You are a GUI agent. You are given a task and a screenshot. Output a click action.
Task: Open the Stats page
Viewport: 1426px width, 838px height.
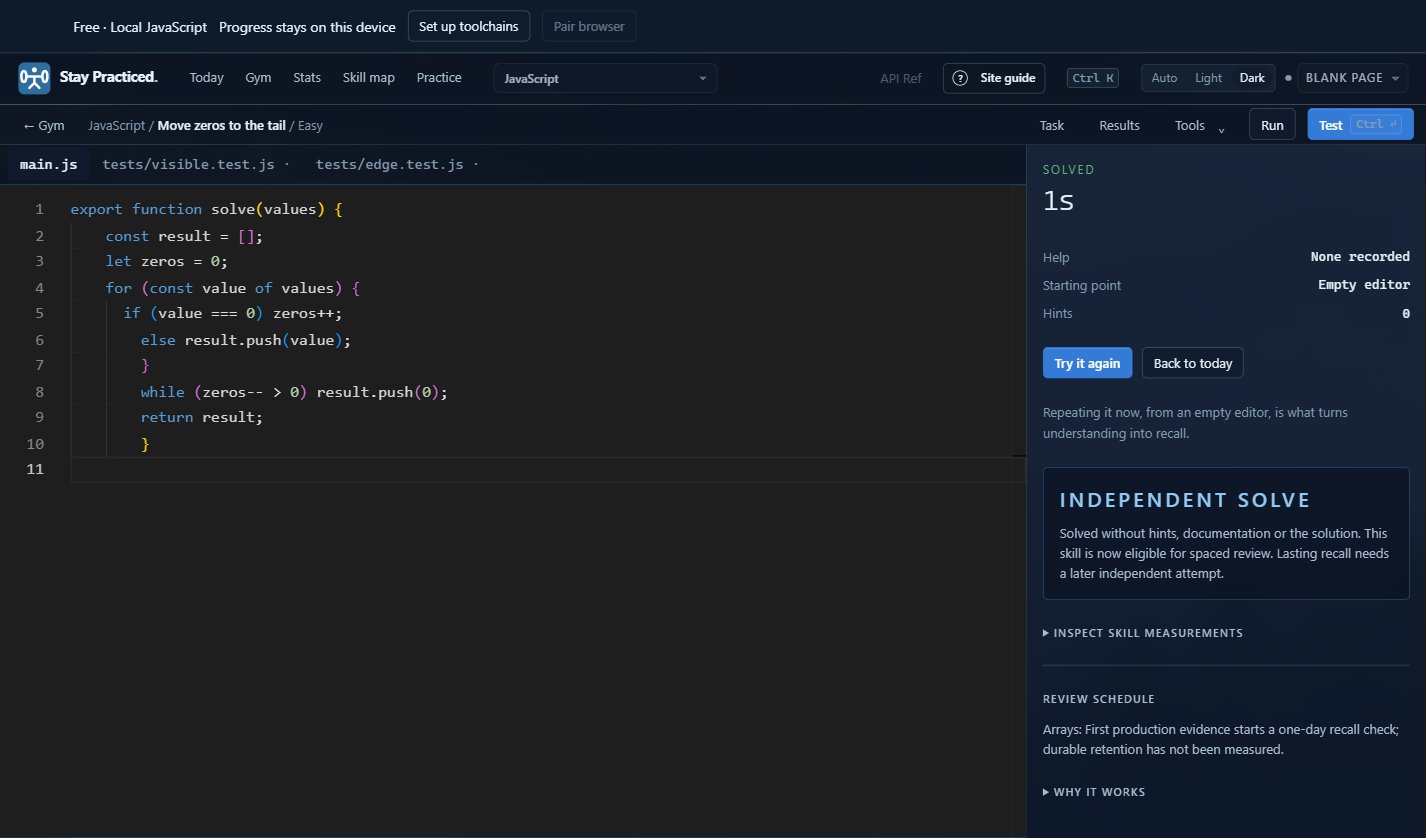click(x=307, y=78)
